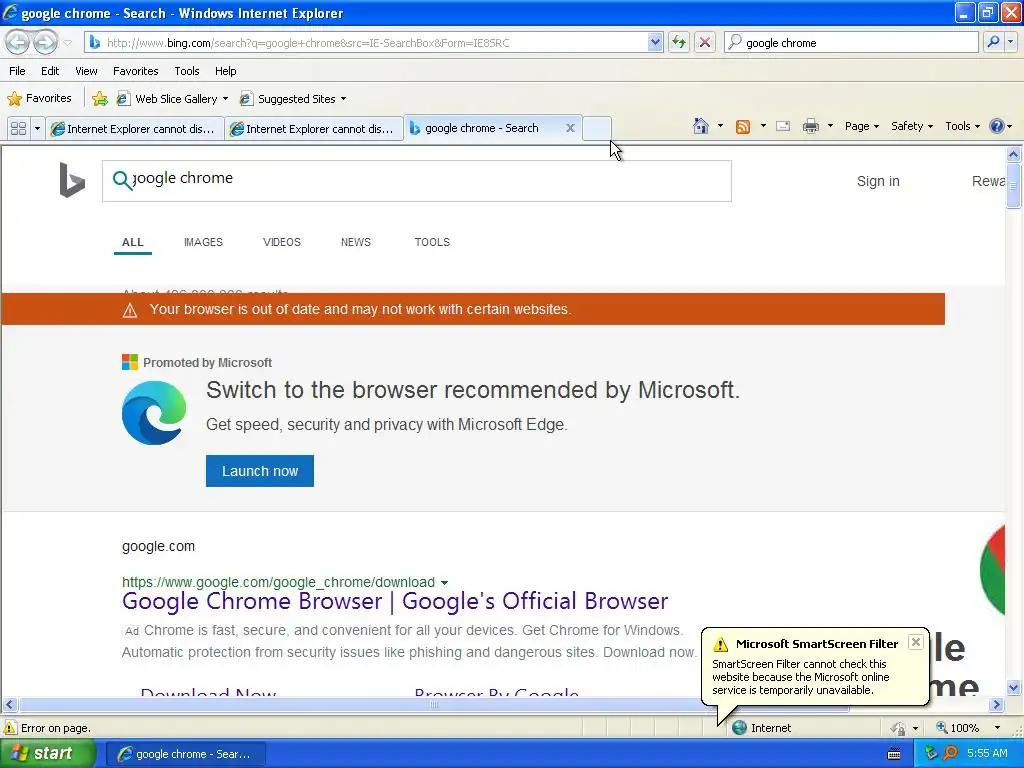This screenshot has width=1024, height=768.
Task: Open the 100% zoom level control
Action: coord(964,728)
